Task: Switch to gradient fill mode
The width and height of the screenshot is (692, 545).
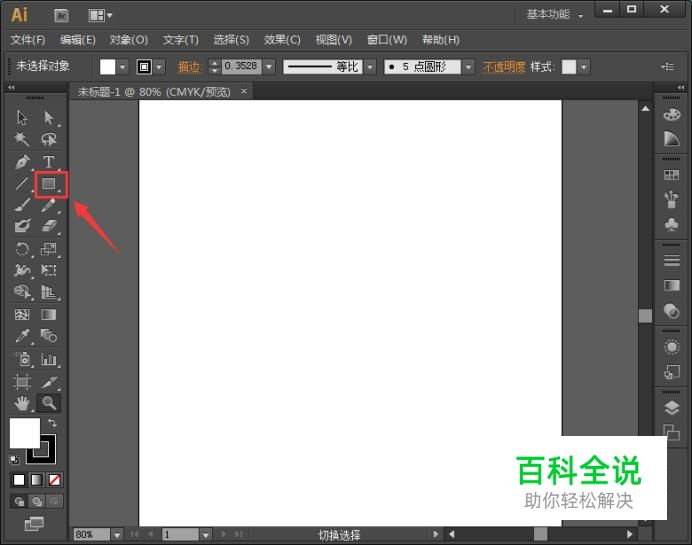Action: (37, 480)
